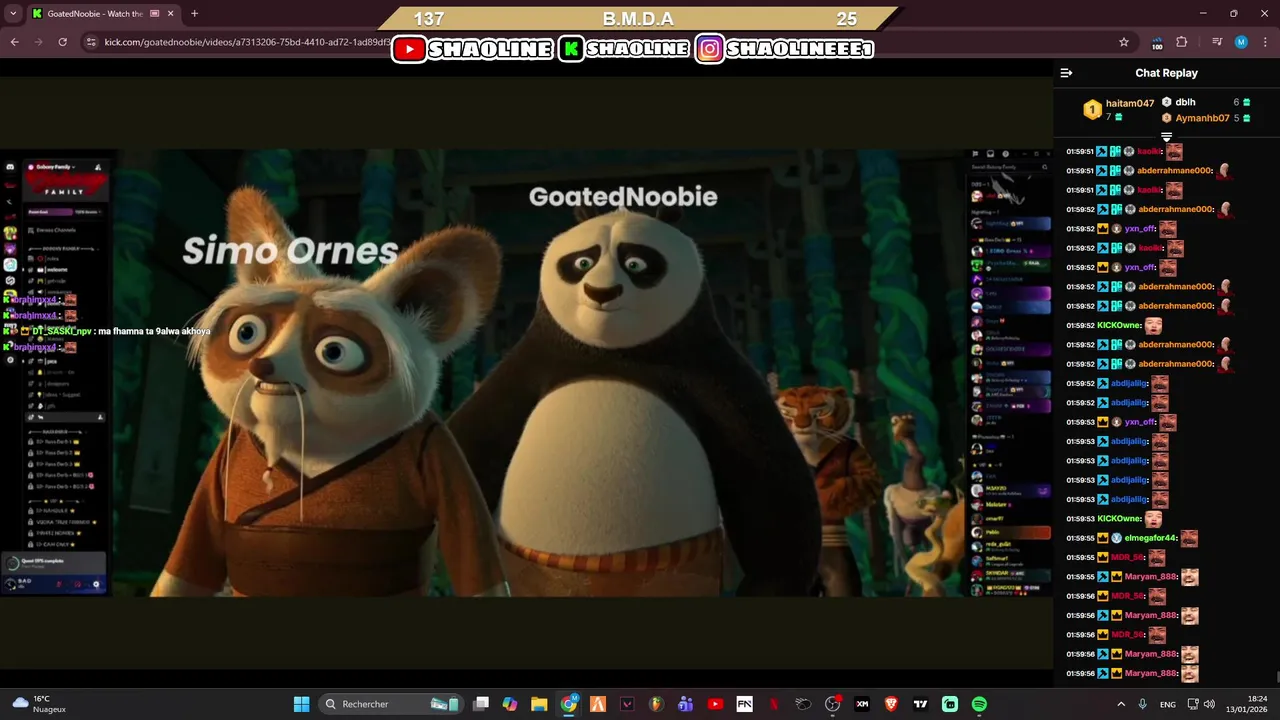
Task: Launch Copilot from the taskbar
Action: 510,704
